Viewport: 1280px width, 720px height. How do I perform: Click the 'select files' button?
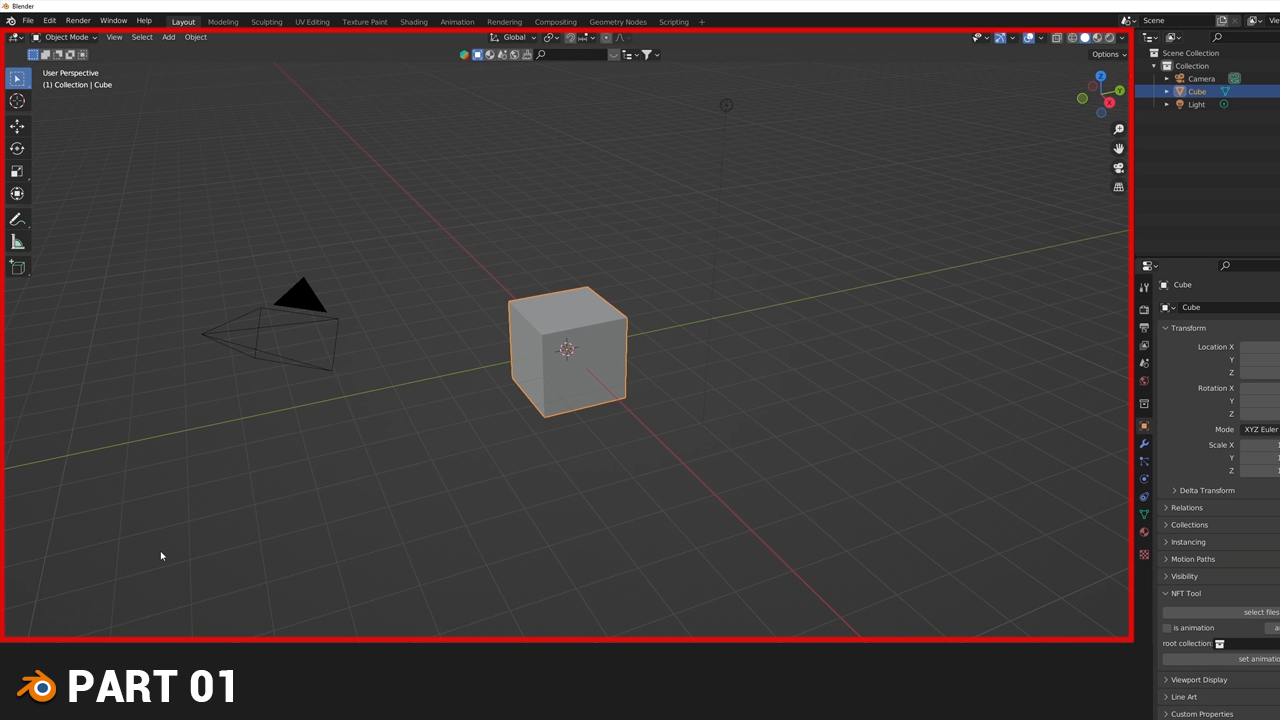[x=1221, y=612]
